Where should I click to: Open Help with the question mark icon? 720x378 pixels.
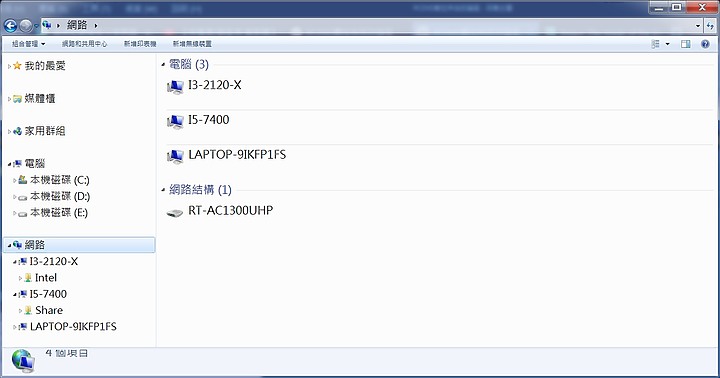[705, 44]
